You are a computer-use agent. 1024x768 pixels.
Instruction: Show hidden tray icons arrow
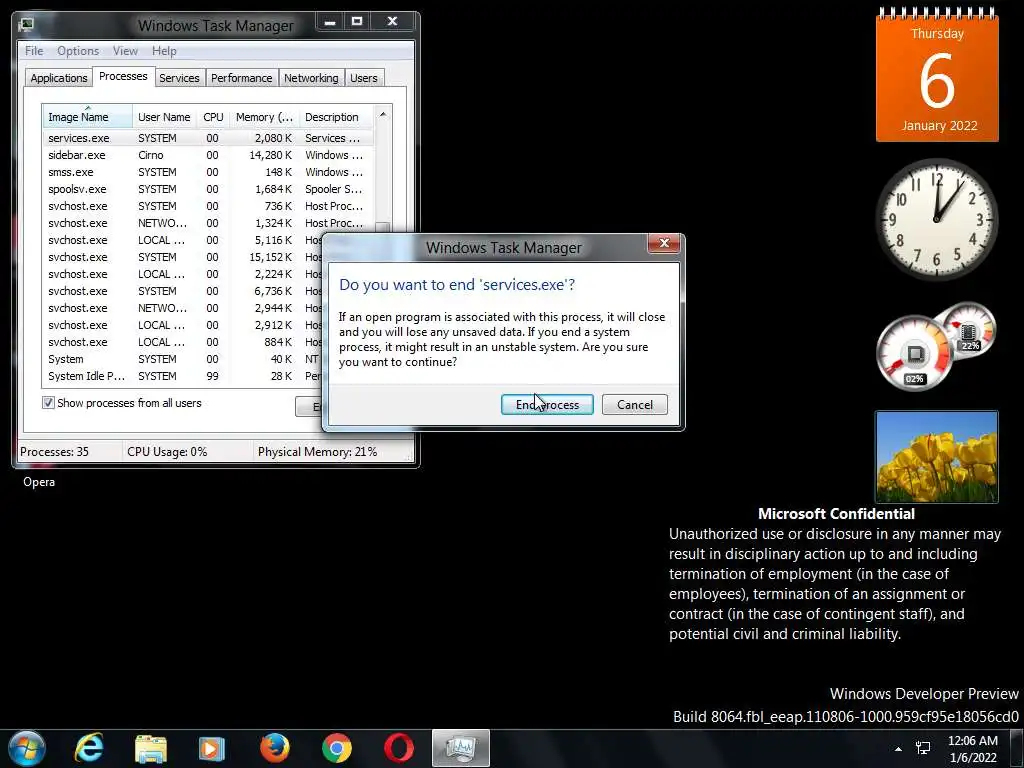899,748
